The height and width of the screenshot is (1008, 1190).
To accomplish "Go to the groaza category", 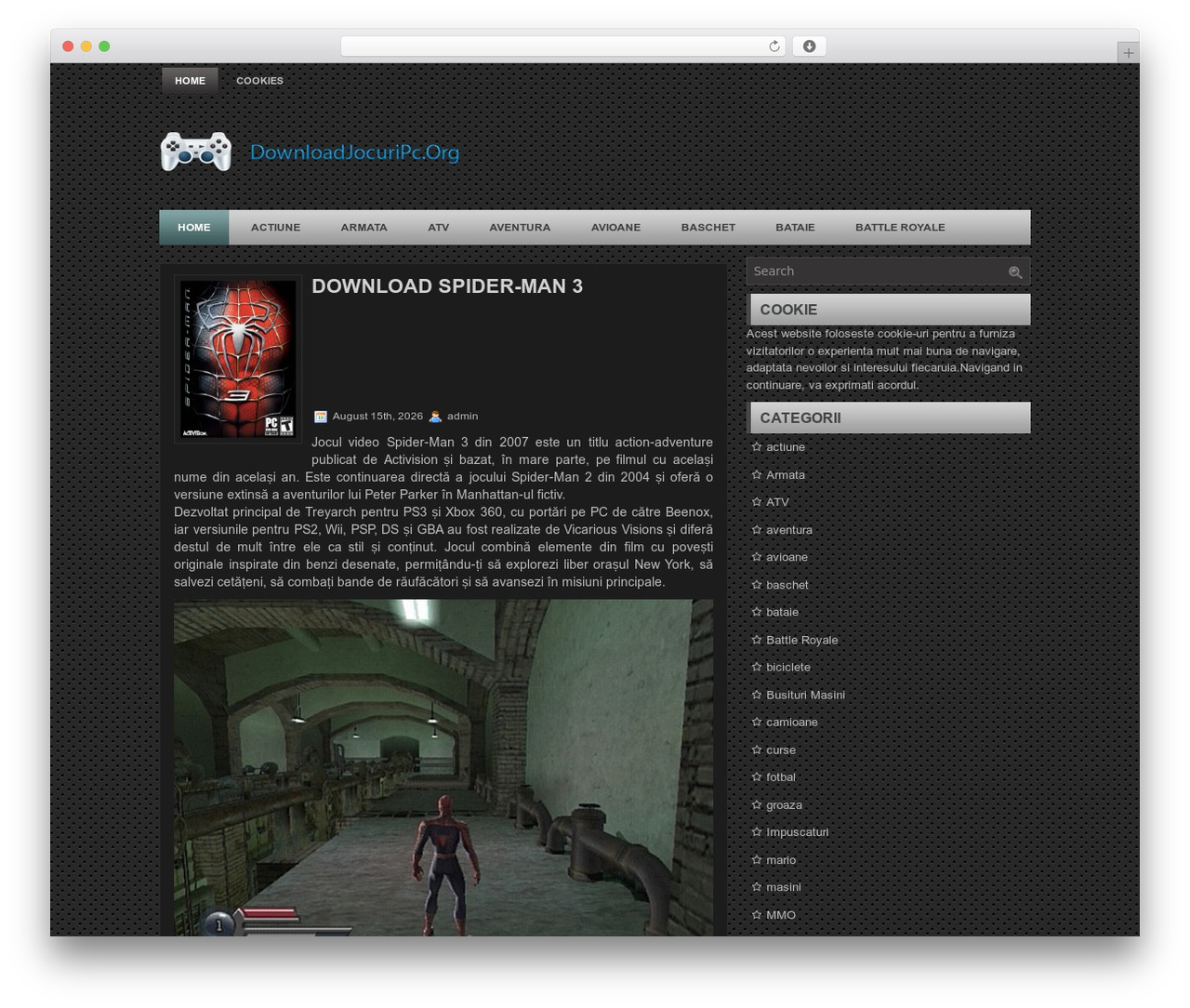I will click(x=784, y=805).
